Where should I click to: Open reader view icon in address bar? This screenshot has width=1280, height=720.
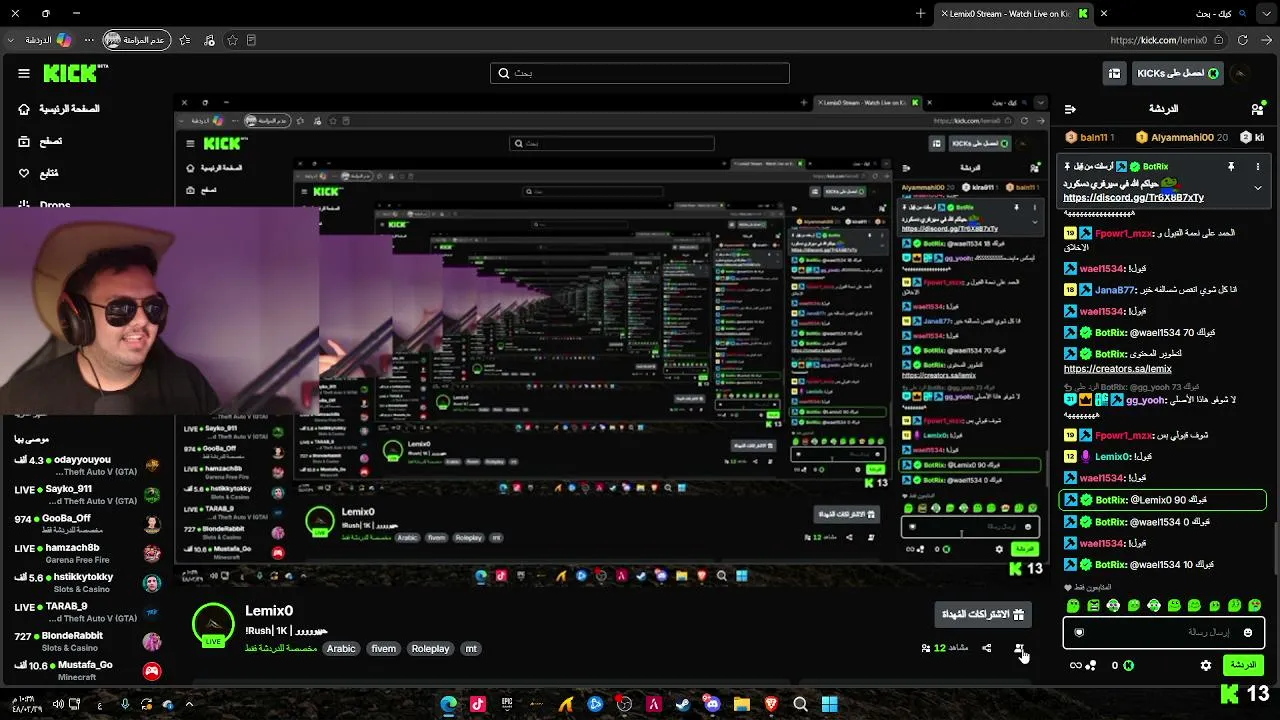click(251, 40)
